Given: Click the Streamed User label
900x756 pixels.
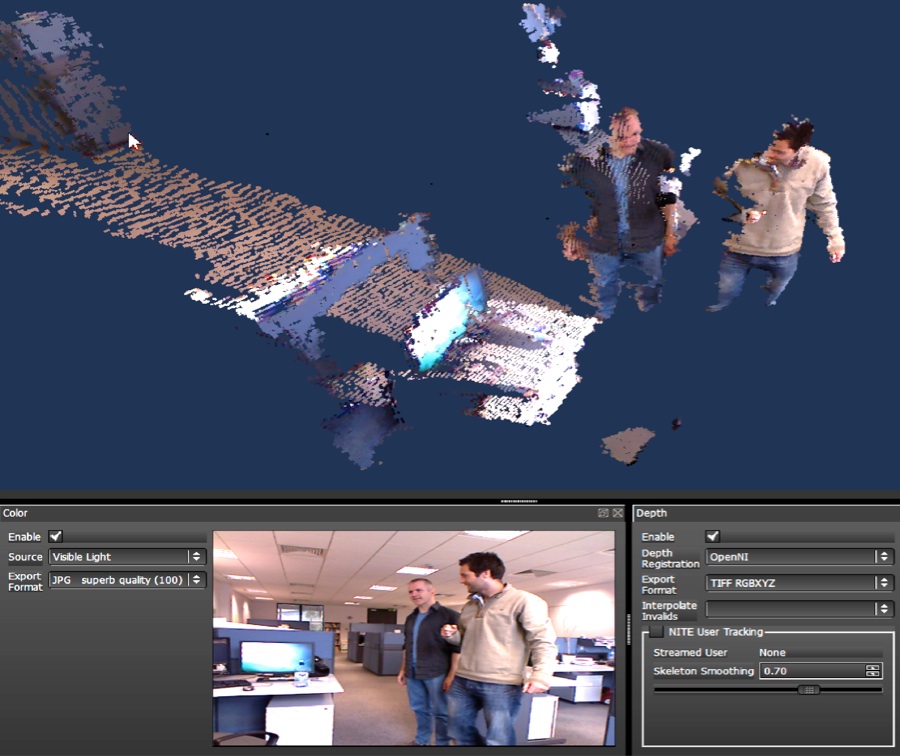Looking at the screenshot, I should [690, 652].
